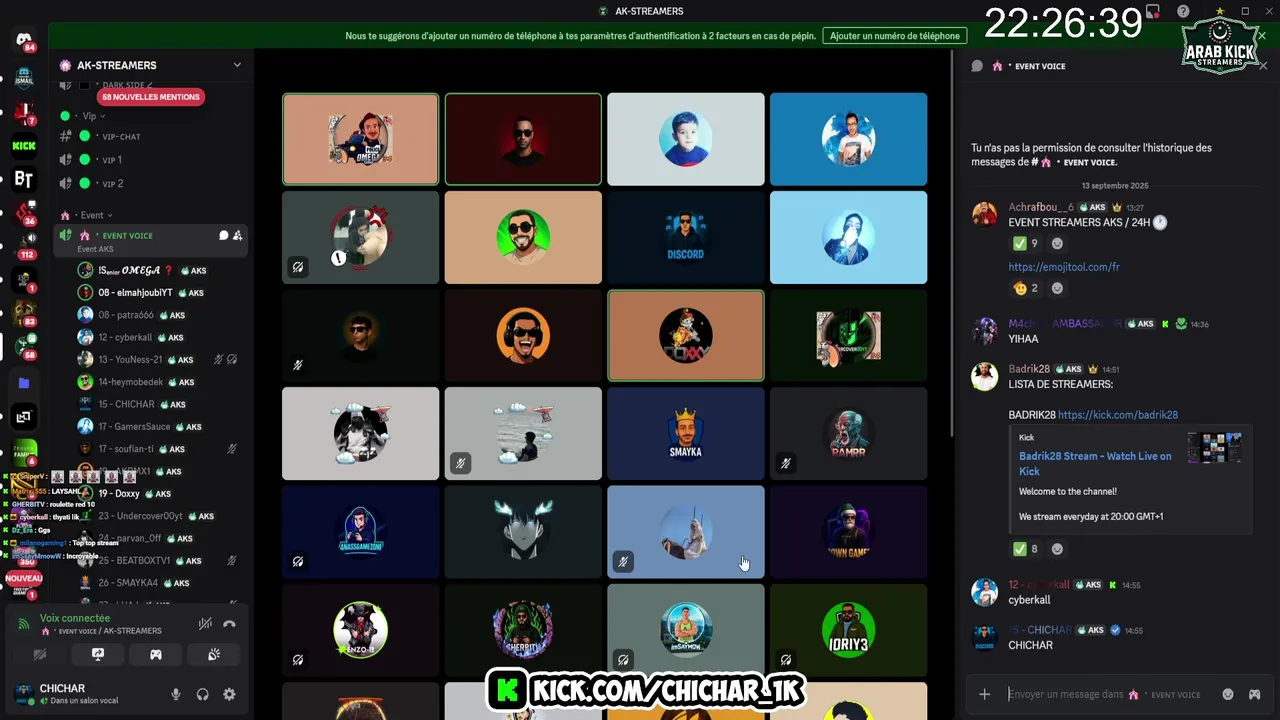This screenshot has width=1280, height=720.
Task: Toggle the checkmark 9 reaction
Action: [1025, 243]
